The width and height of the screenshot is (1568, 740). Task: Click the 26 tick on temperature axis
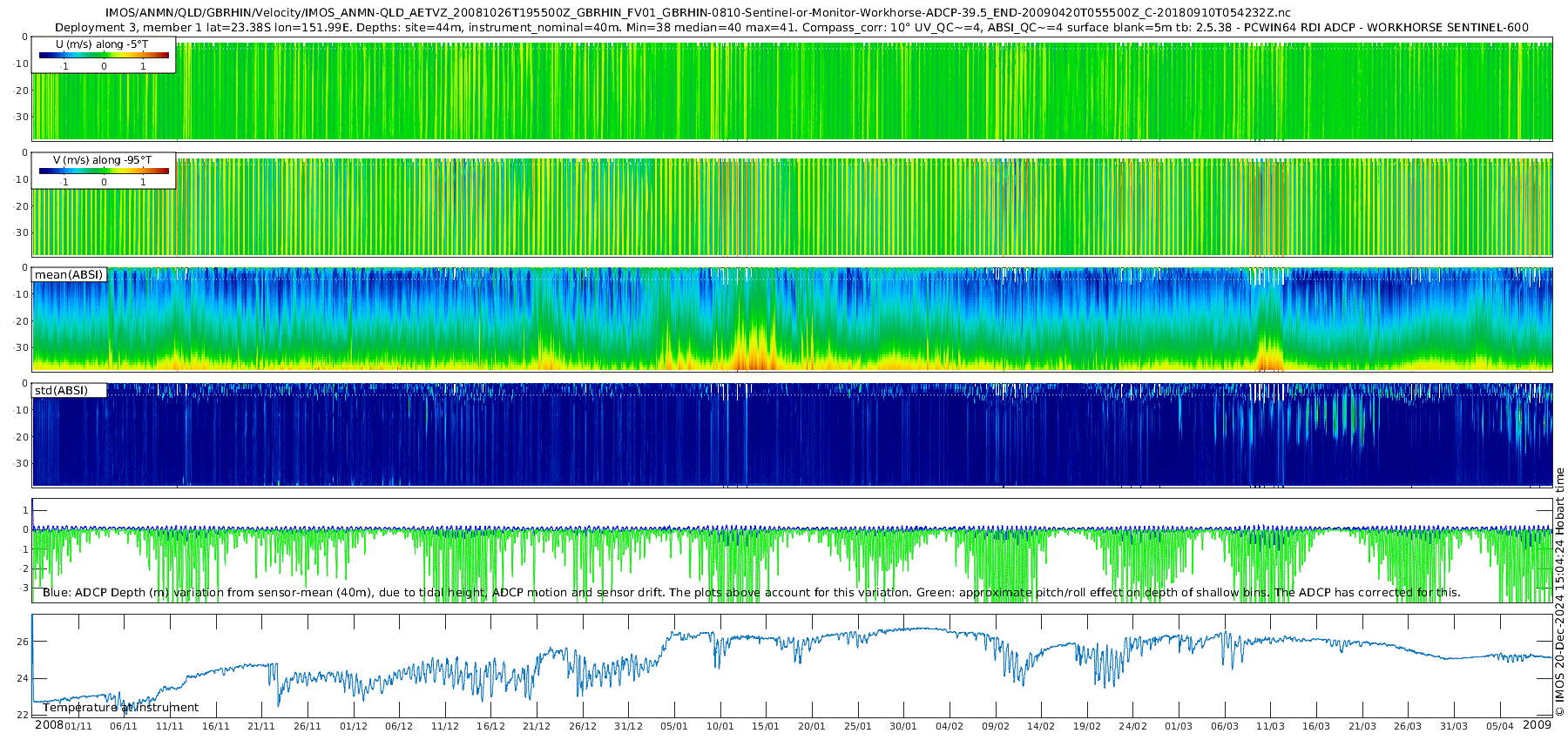(23, 642)
